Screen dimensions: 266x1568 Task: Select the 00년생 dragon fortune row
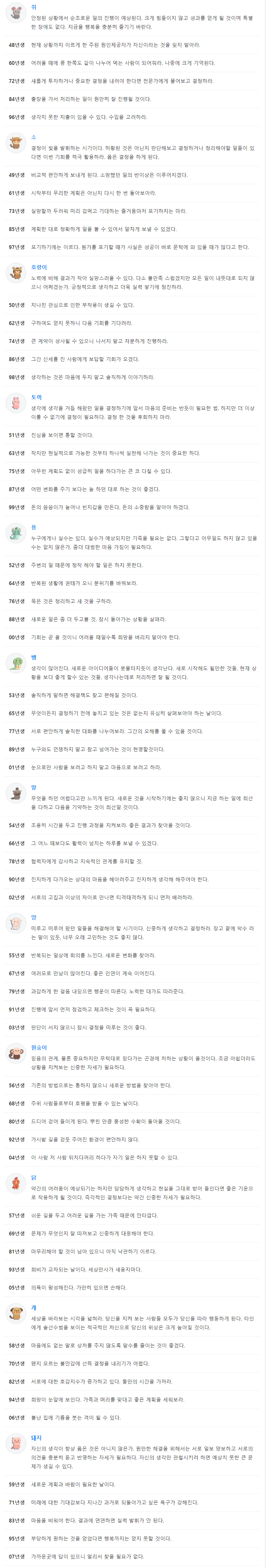coord(133,637)
